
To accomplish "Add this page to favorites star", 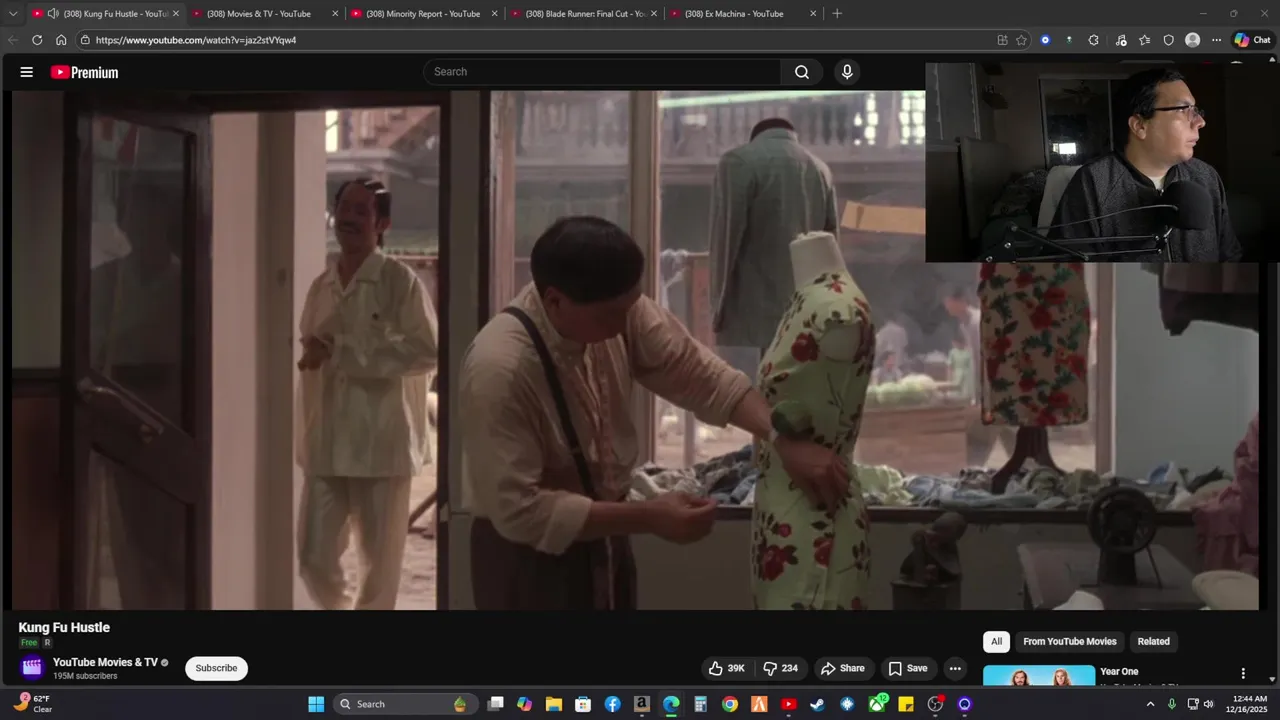I will (x=1021, y=40).
